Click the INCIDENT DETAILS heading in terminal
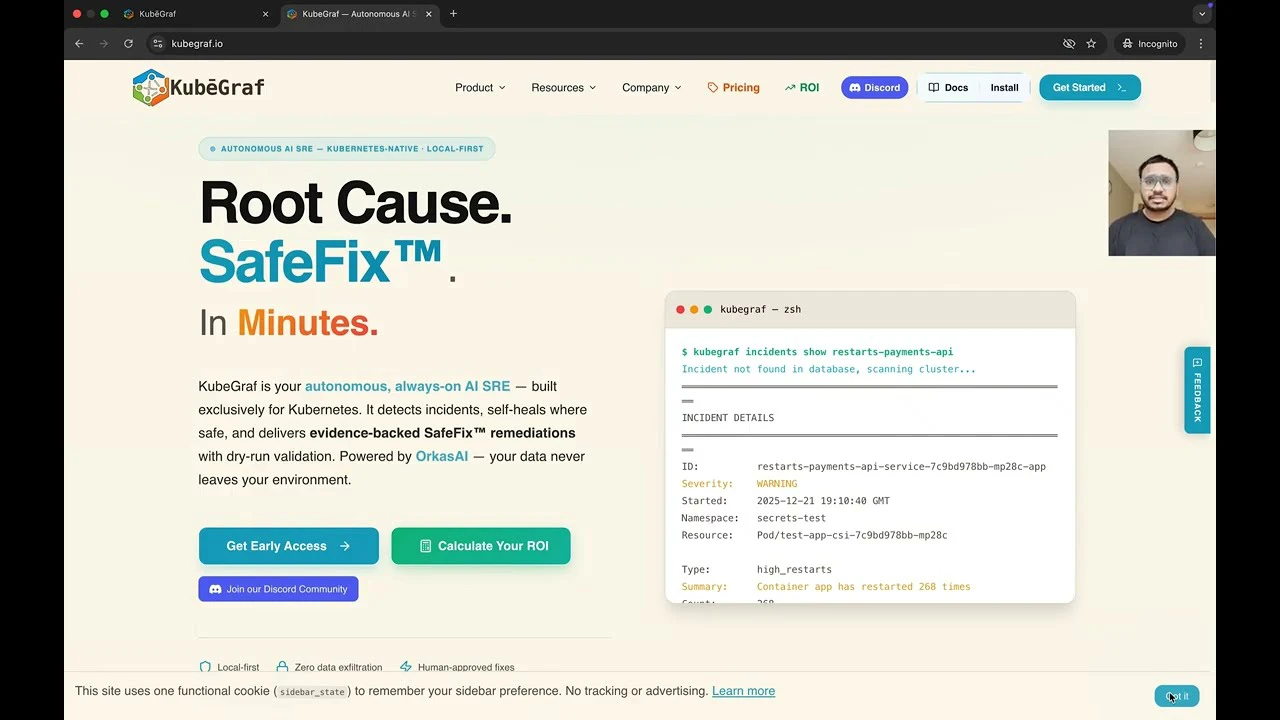 pyautogui.click(x=728, y=418)
